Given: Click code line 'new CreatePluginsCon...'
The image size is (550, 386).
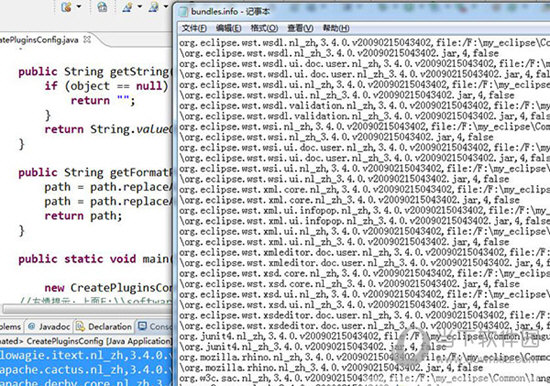Looking at the screenshot, I should 108,287.
